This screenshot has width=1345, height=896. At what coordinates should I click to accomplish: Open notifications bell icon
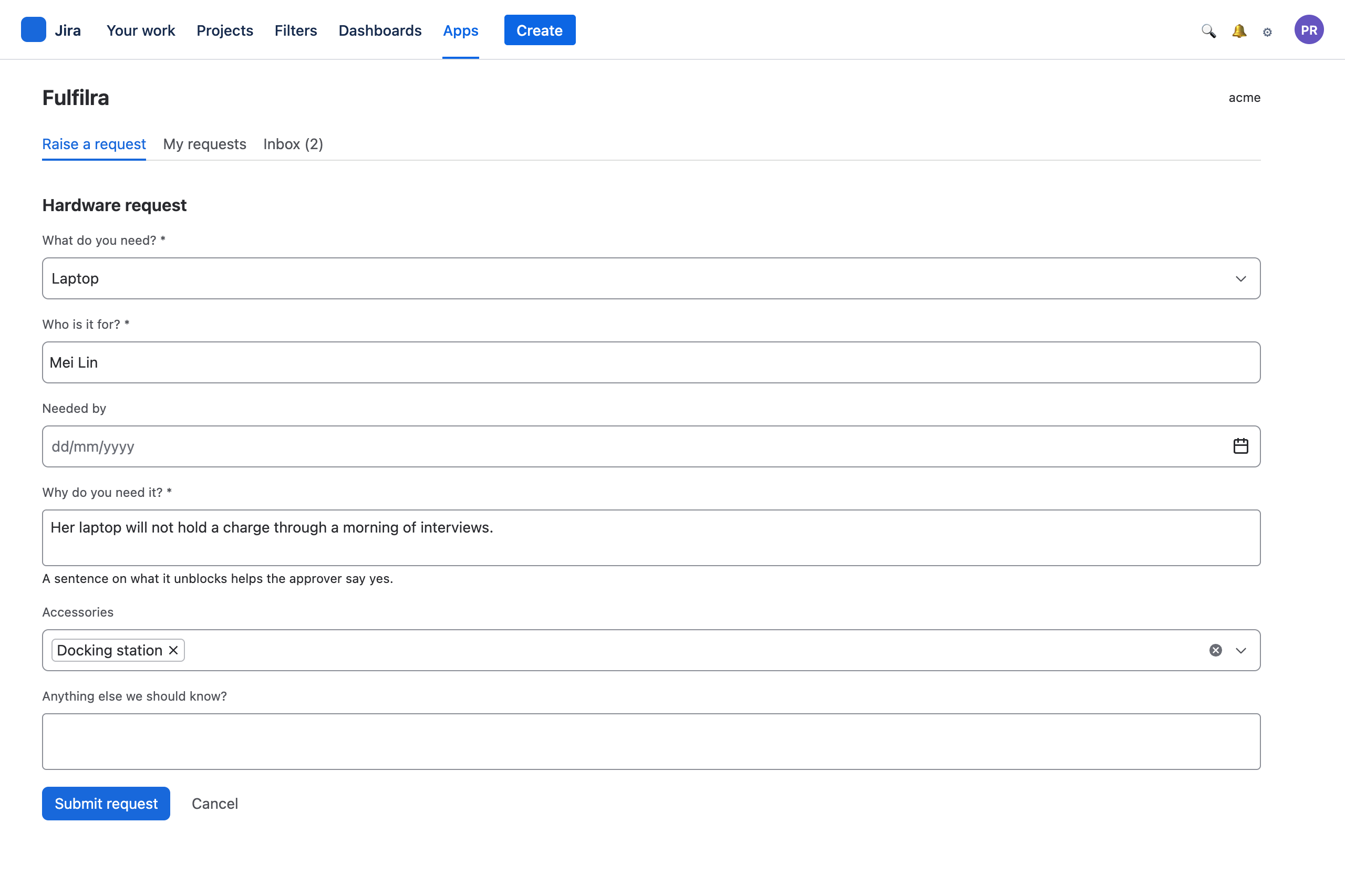point(1239,30)
